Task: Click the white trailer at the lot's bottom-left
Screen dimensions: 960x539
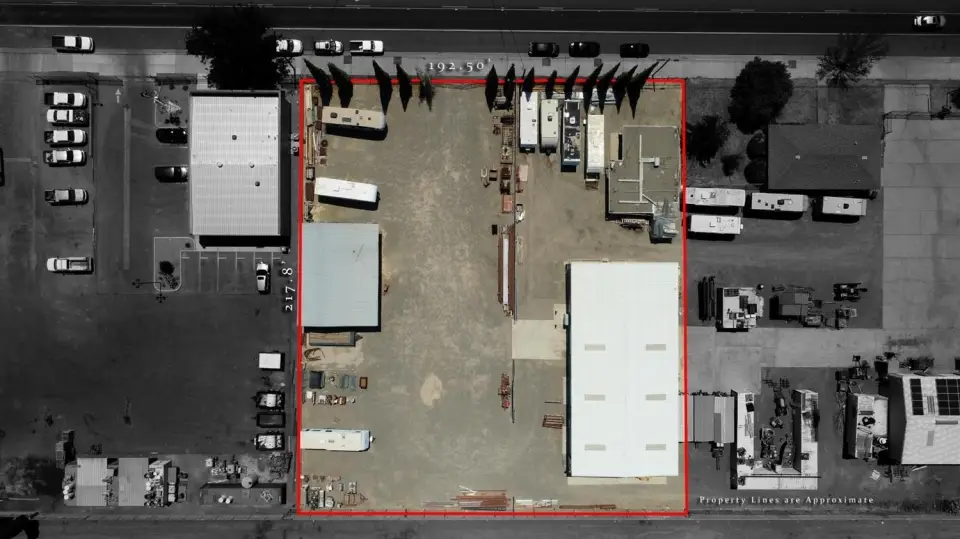Action: click(335, 440)
